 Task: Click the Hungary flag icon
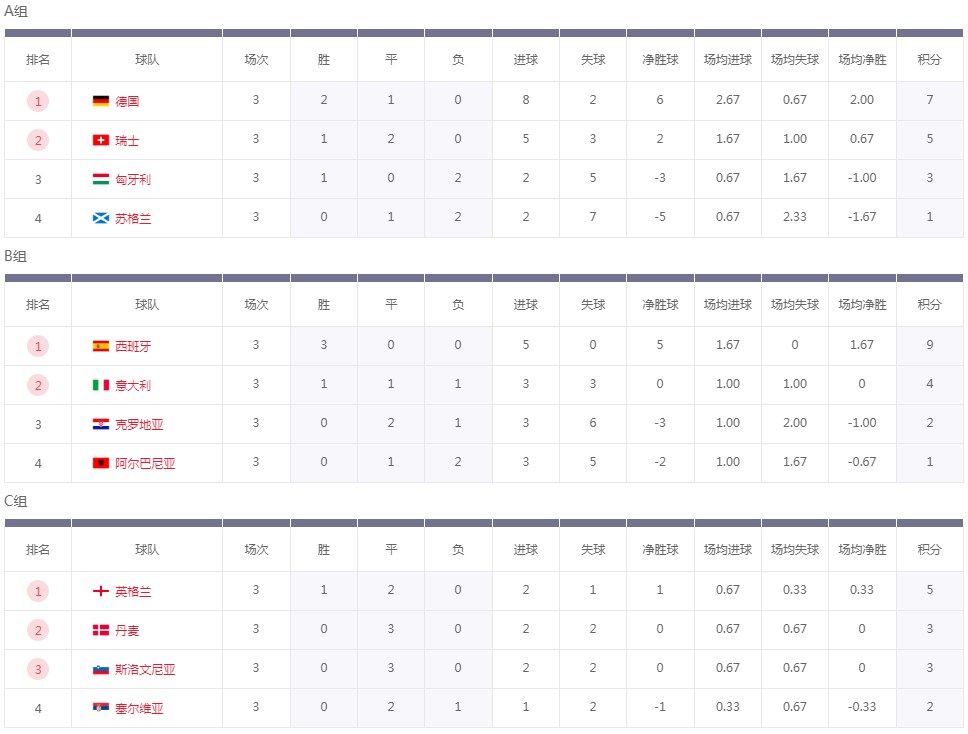click(101, 179)
